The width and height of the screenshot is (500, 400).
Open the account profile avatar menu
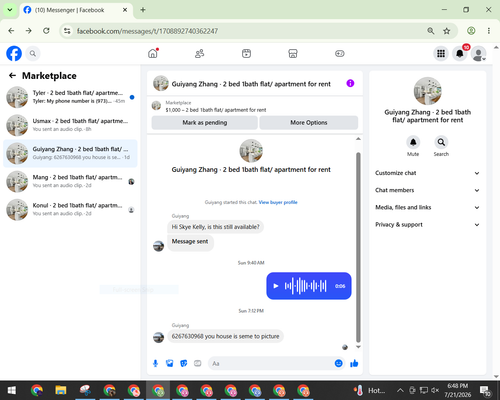click(x=479, y=54)
